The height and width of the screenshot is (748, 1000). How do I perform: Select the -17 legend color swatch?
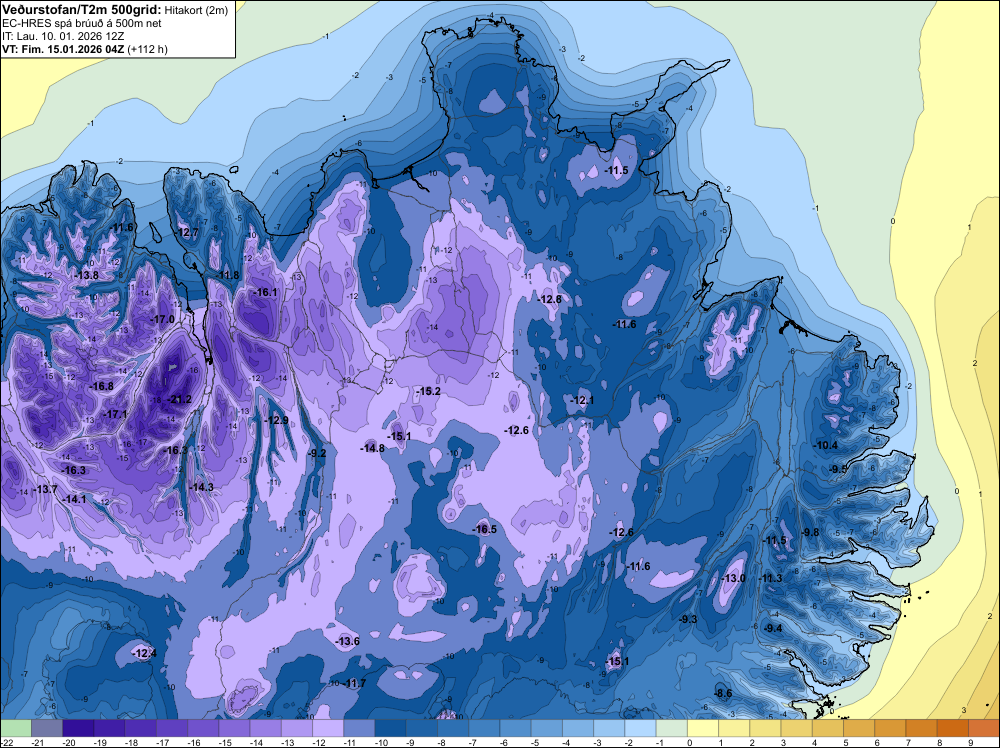click(x=172, y=729)
